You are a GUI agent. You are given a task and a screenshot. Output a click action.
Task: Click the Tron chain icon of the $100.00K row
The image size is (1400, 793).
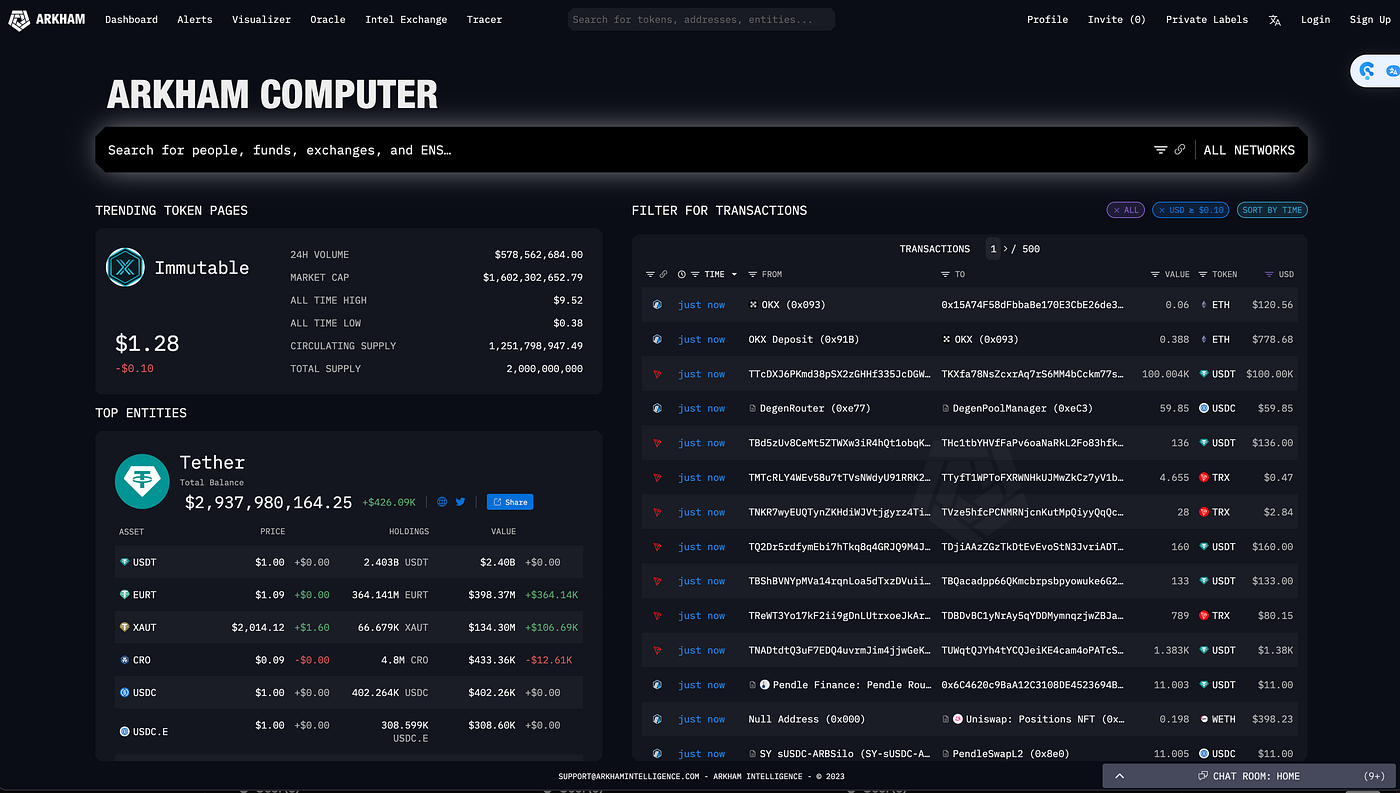pos(657,374)
